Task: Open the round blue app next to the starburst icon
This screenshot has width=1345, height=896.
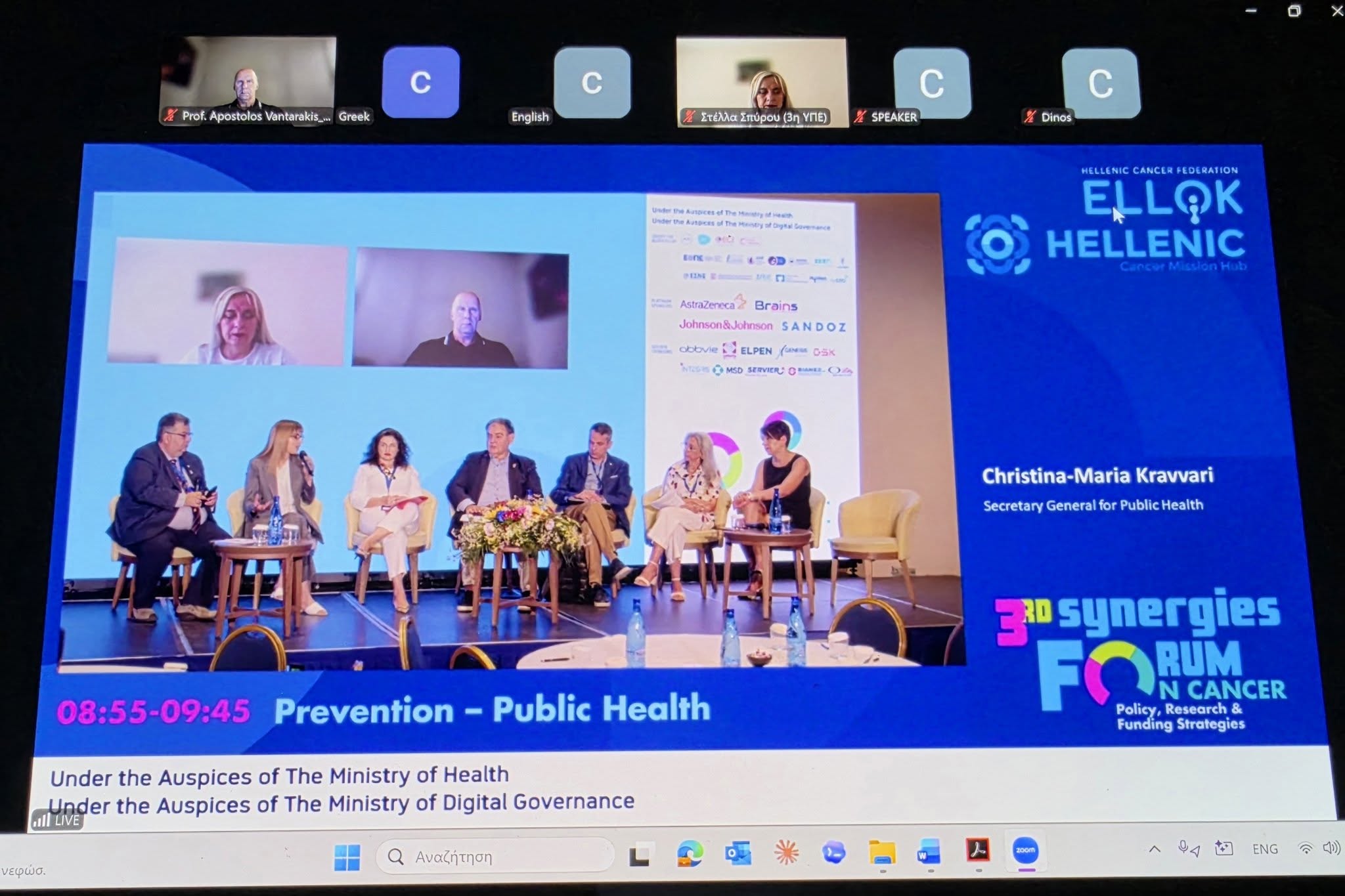Action: point(833,853)
